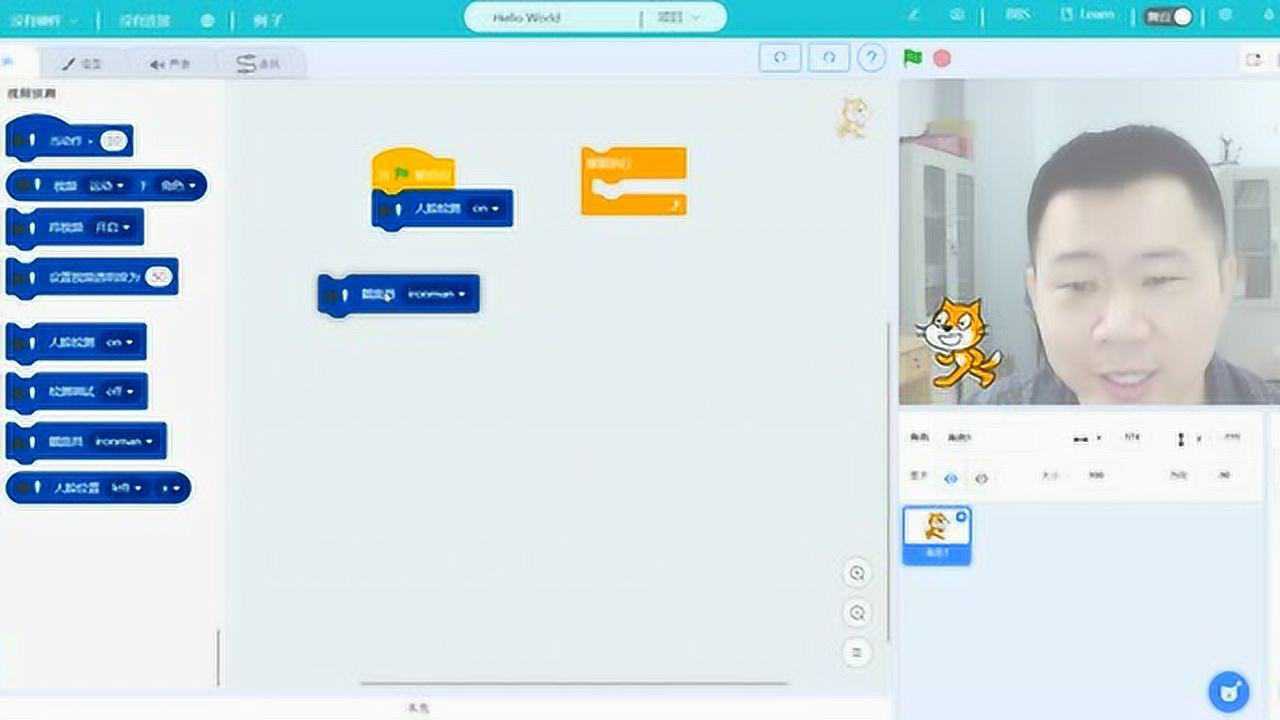Open the settings gear in top bar
1280x720 pixels.
tap(1226, 17)
